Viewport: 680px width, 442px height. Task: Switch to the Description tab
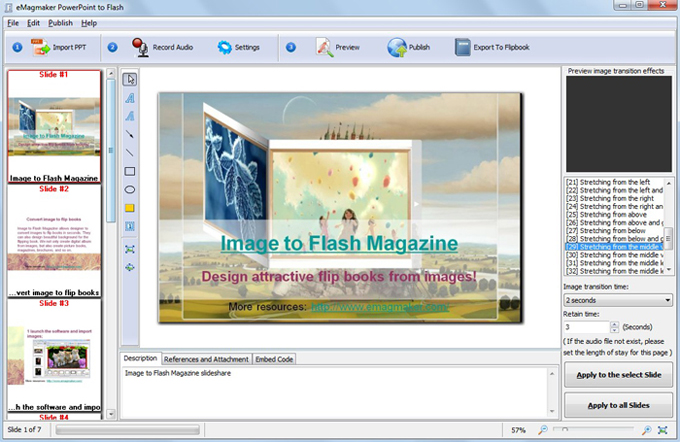coord(140,358)
